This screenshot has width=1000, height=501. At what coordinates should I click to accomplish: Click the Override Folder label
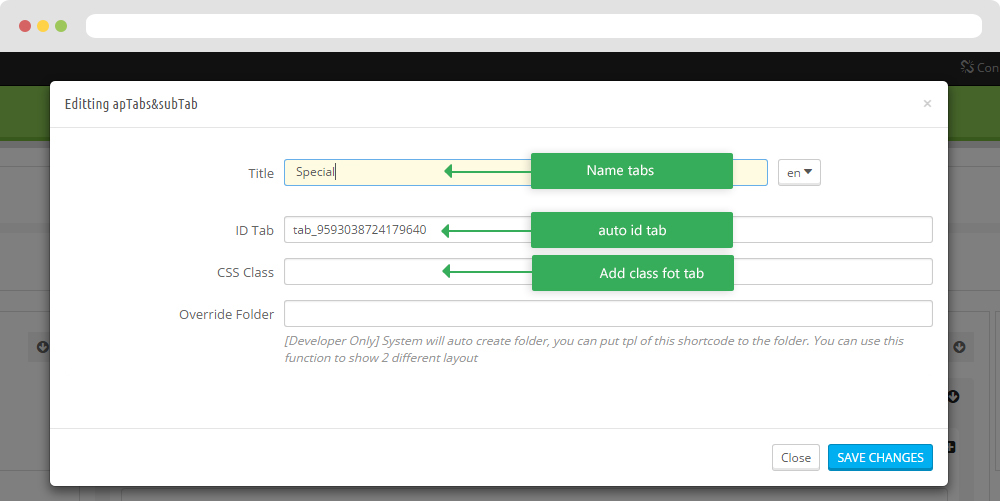(226, 314)
